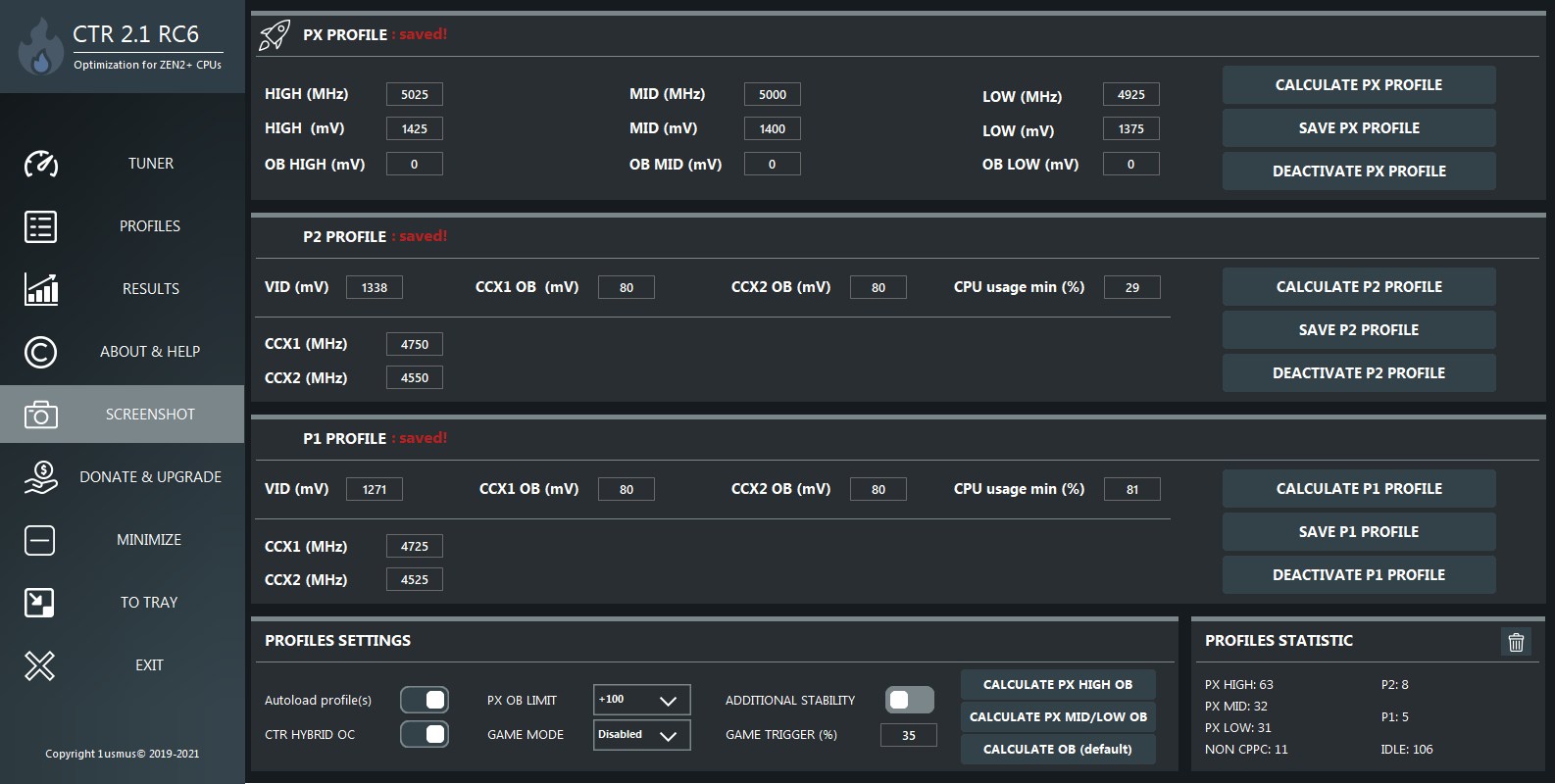
Task: Click the 'NON CPPC: 11' statistic text
Action: 1246,750
